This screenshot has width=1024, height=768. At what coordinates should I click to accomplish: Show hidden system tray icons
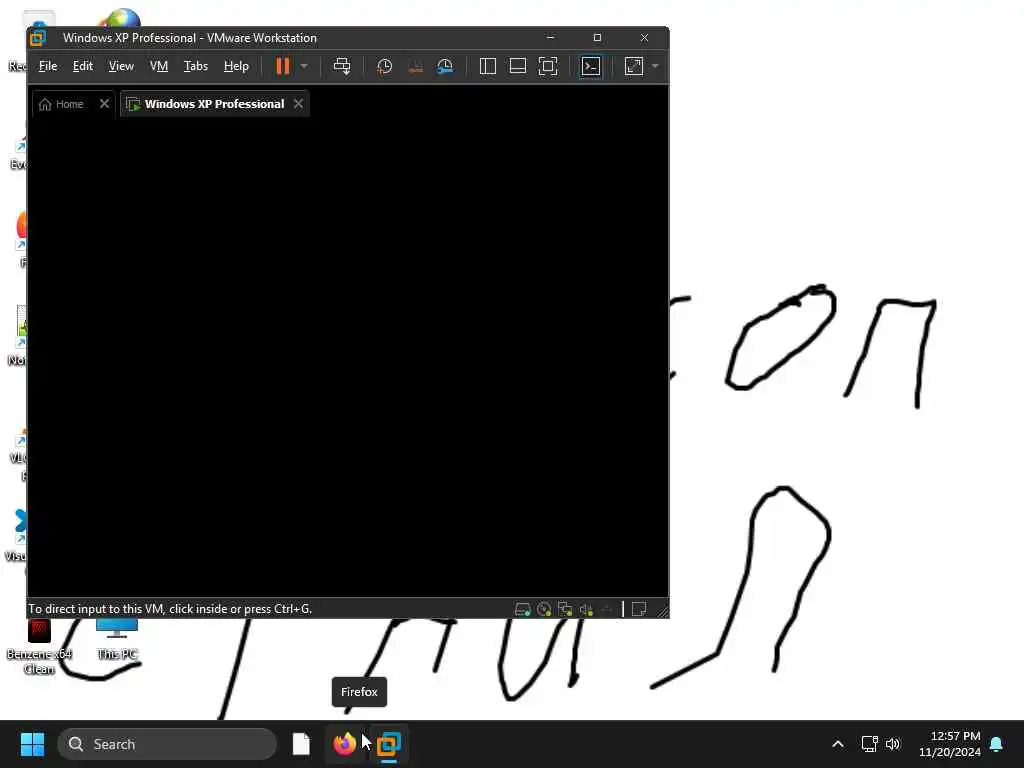pyautogui.click(x=838, y=744)
